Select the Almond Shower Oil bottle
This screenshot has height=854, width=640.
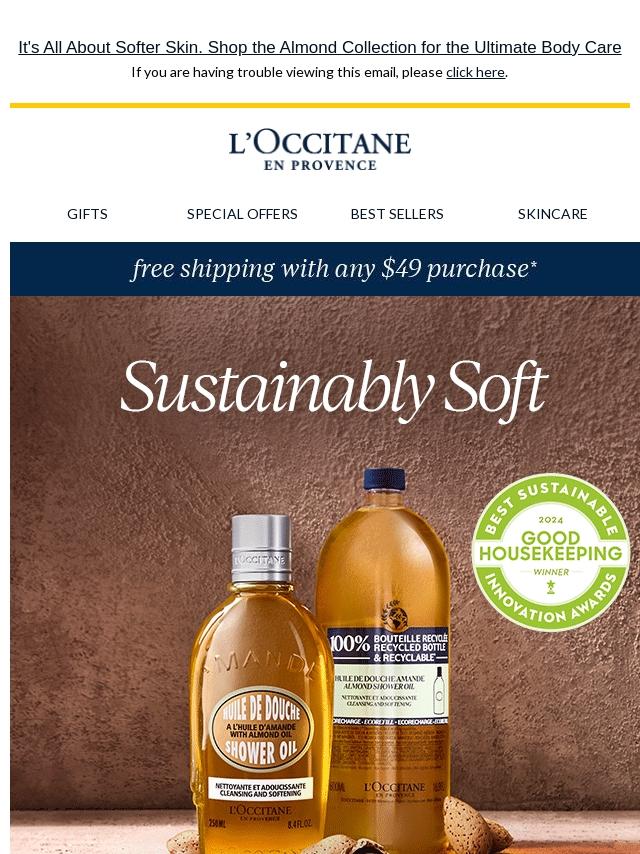point(260,686)
